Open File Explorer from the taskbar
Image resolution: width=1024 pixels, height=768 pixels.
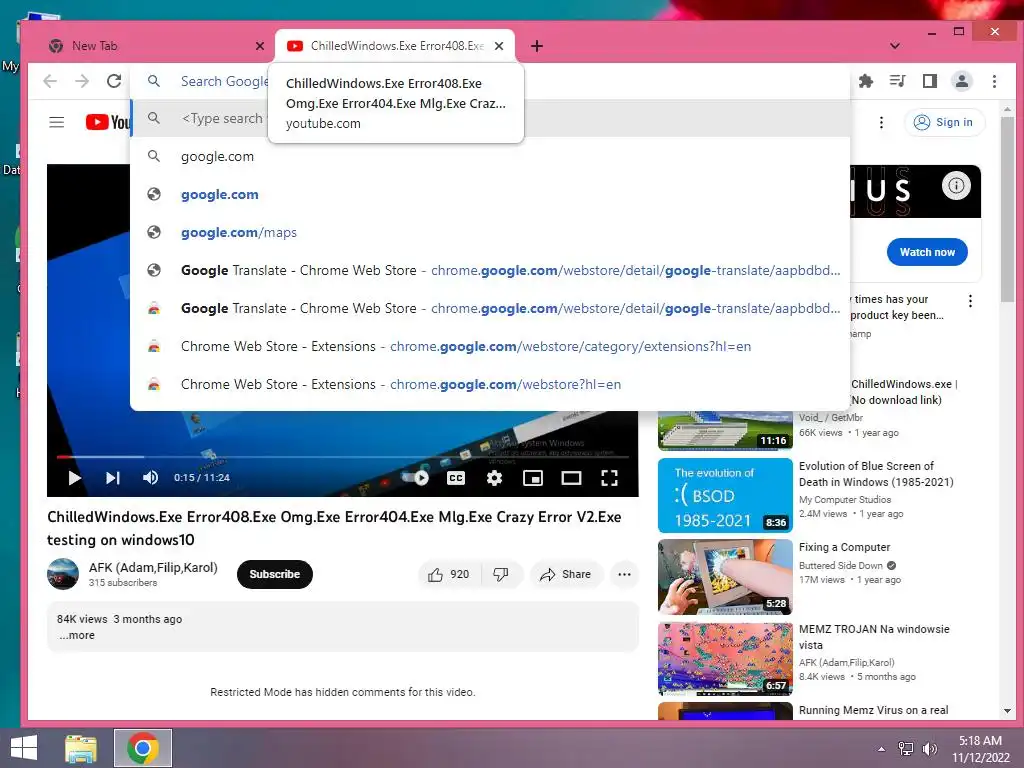click(x=80, y=748)
